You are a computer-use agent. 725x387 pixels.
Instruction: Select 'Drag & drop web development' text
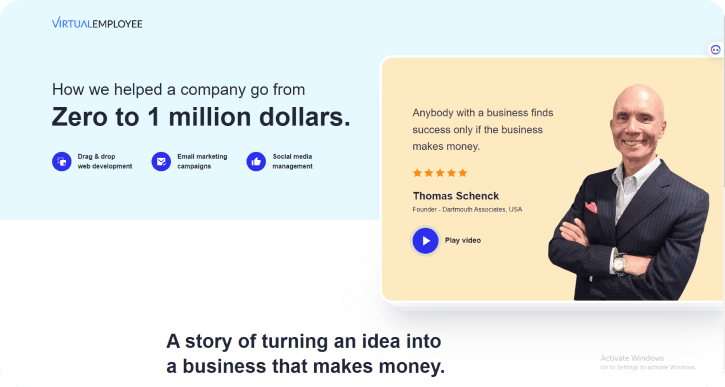[x=105, y=161]
